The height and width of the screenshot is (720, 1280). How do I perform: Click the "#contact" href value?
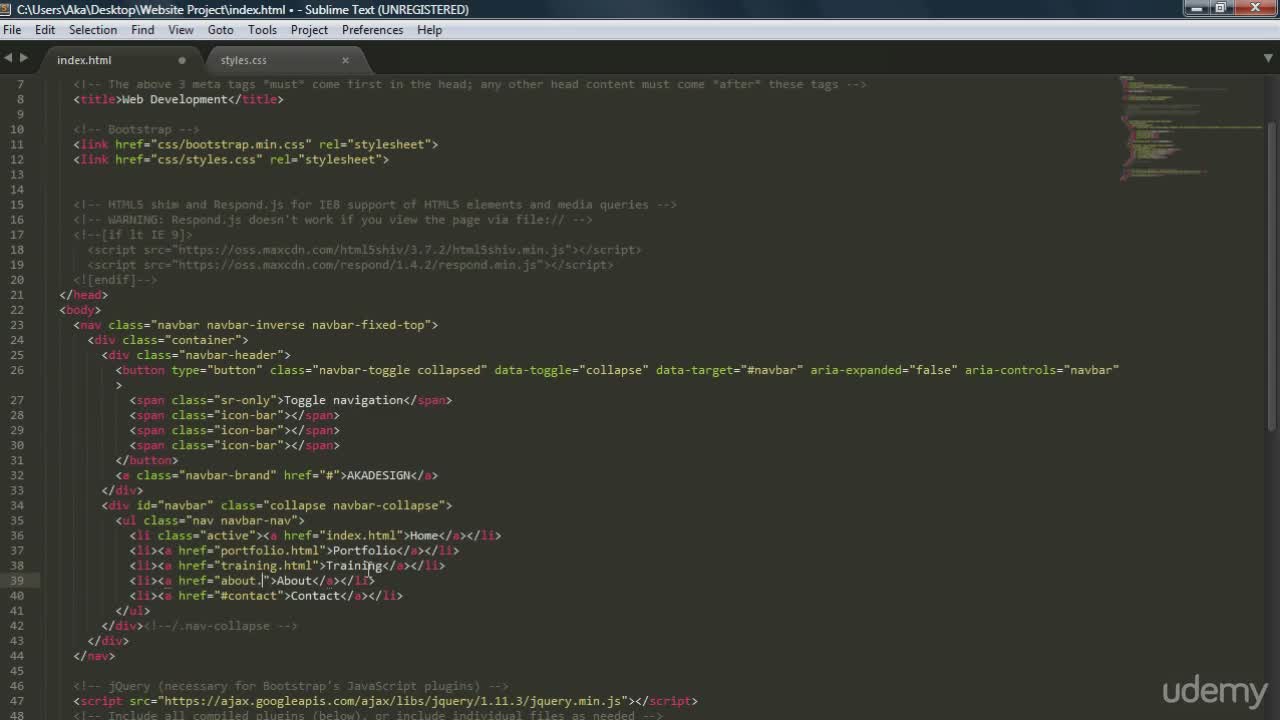pos(249,595)
